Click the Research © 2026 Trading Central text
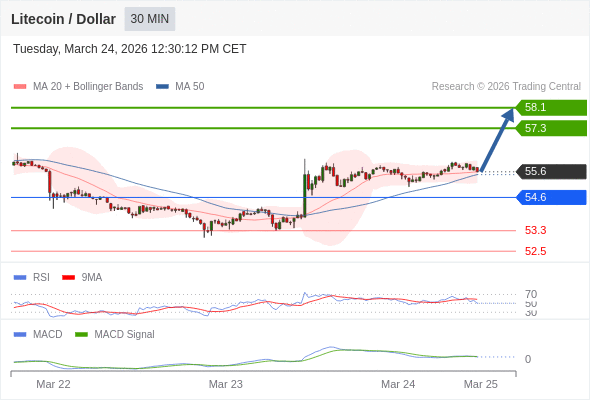This screenshot has height=400, width=590. pos(506,87)
